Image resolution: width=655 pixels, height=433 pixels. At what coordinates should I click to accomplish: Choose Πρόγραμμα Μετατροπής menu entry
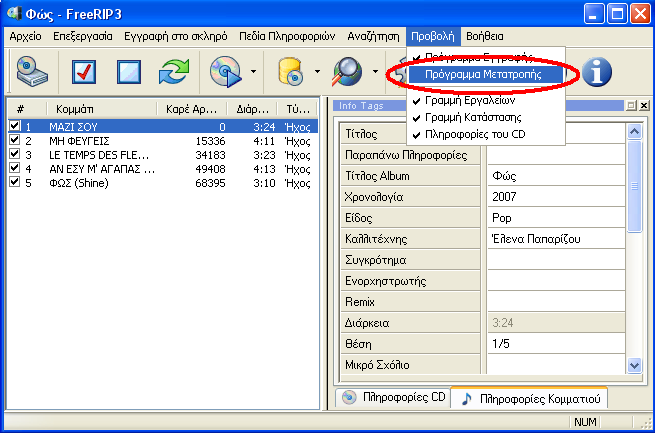click(486, 75)
